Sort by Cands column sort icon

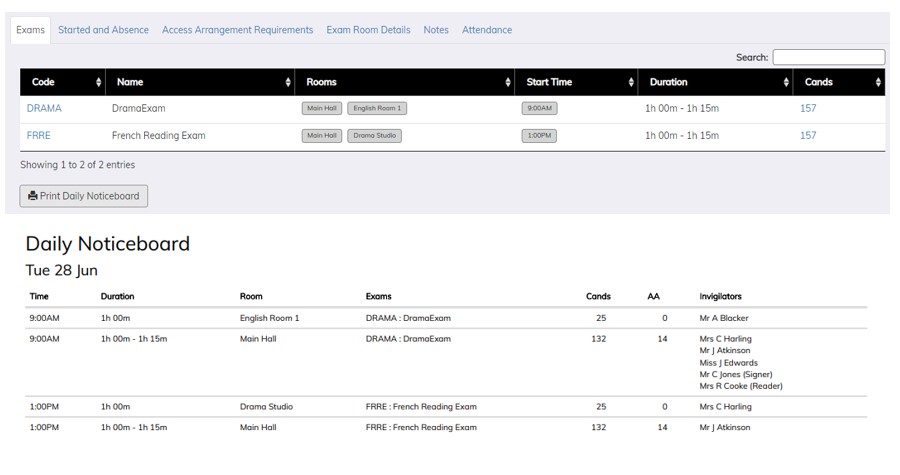tap(878, 82)
